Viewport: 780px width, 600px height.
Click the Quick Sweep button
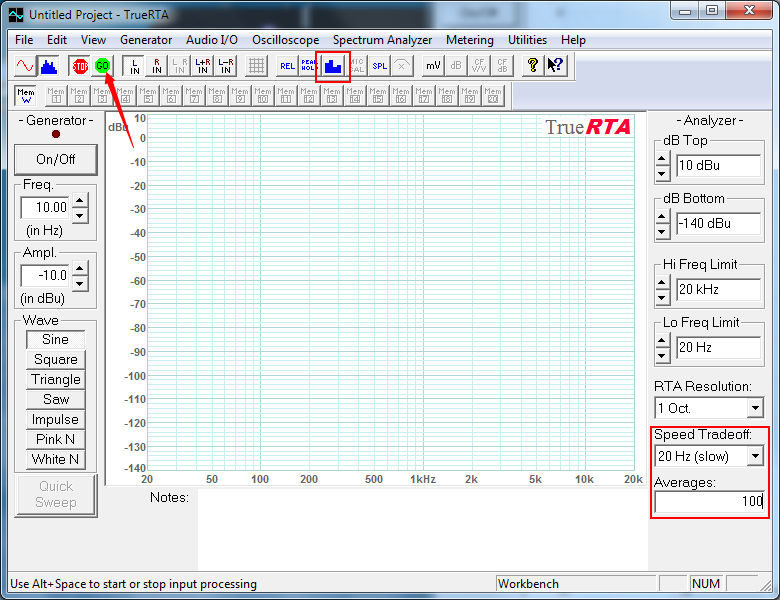(56, 495)
